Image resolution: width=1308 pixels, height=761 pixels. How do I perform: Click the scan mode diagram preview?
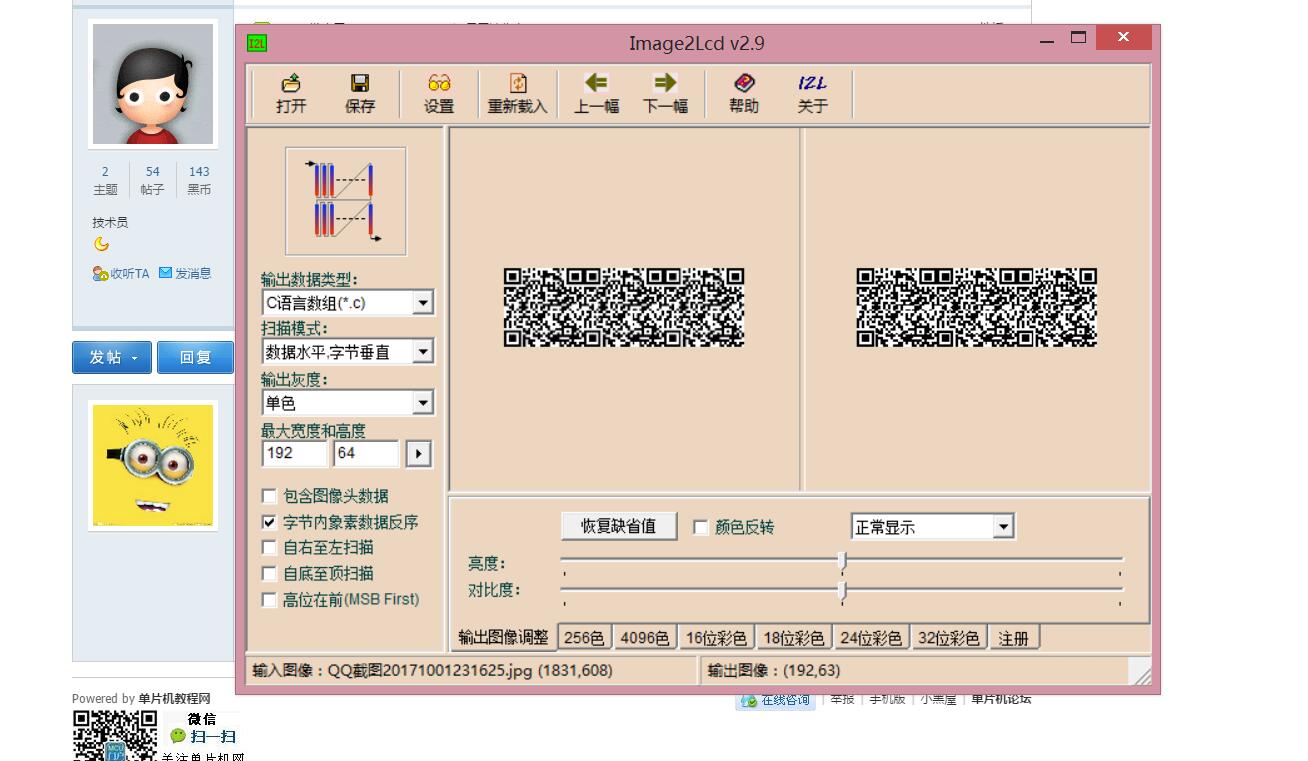click(x=346, y=201)
